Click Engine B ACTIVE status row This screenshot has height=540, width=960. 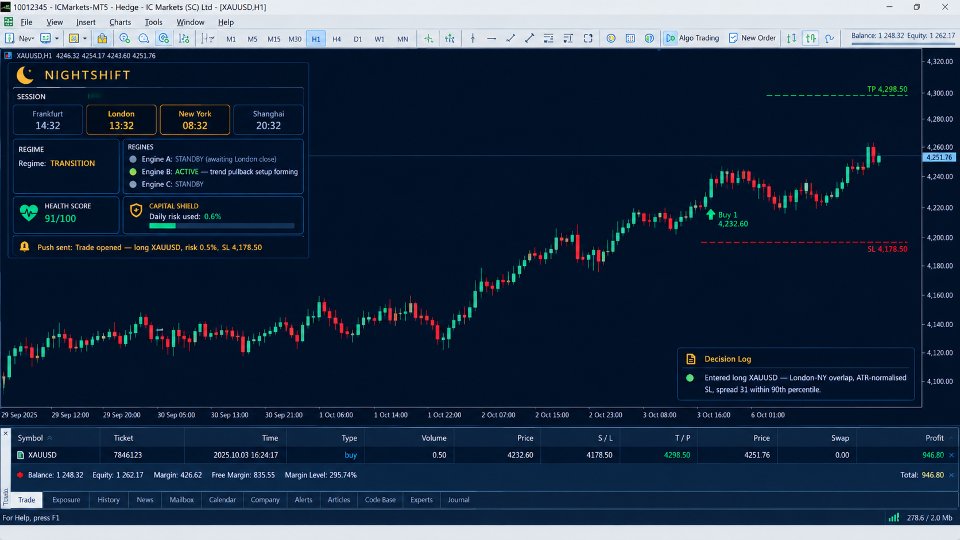coord(214,171)
